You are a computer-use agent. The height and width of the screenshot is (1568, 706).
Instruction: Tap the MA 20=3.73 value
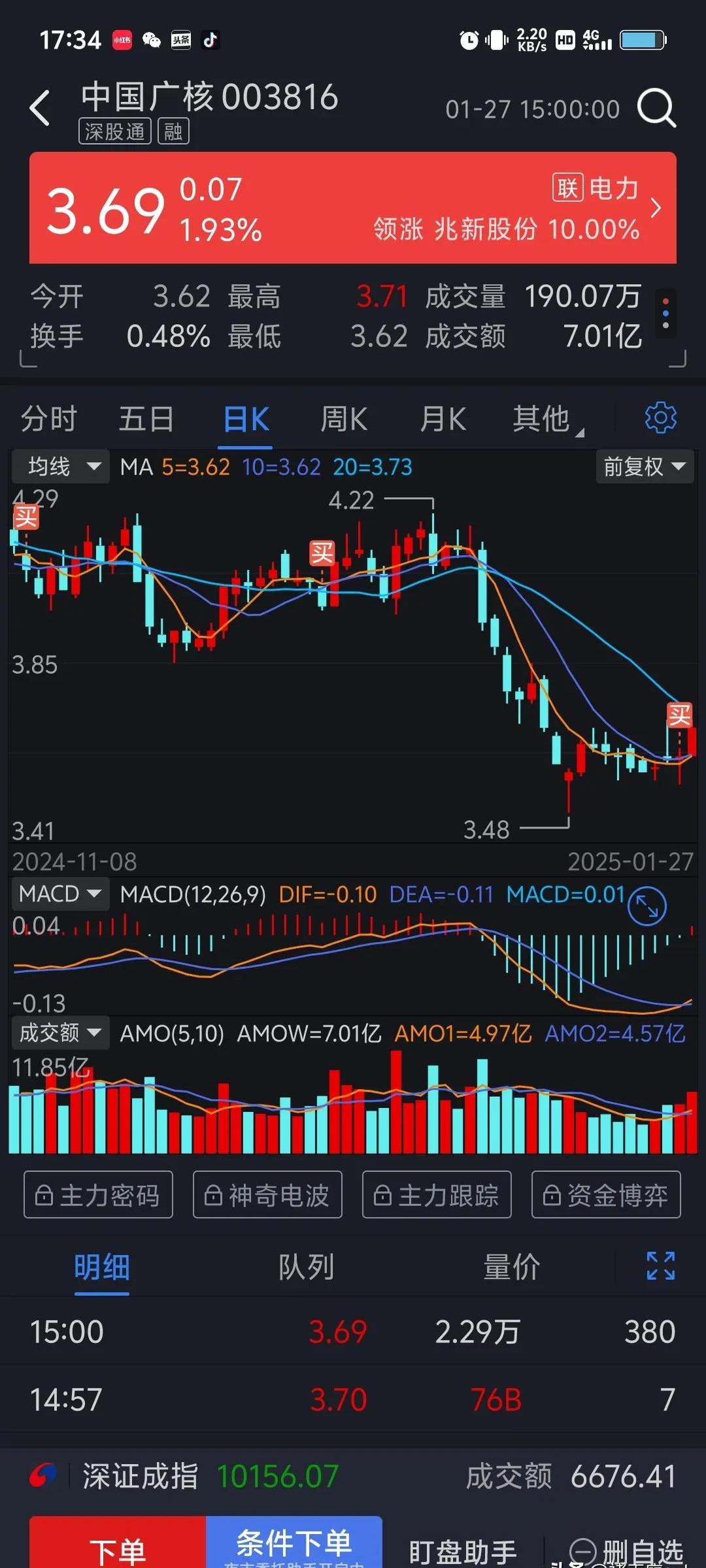pos(373,467)
